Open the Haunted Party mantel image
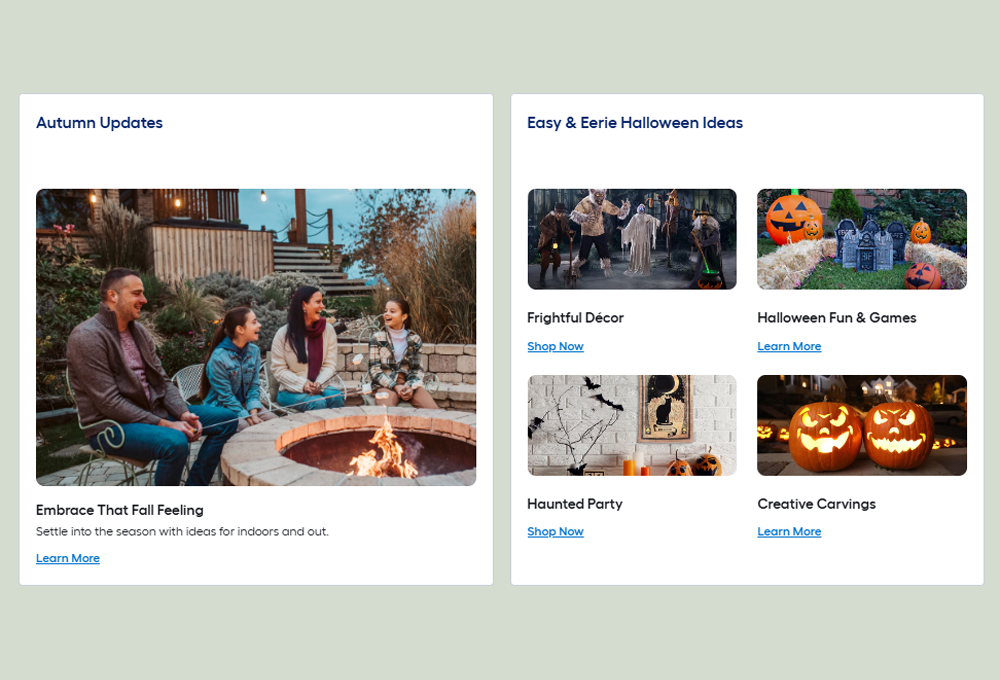1000x680 pixels. pyautogui.click(x=632, y=425)
